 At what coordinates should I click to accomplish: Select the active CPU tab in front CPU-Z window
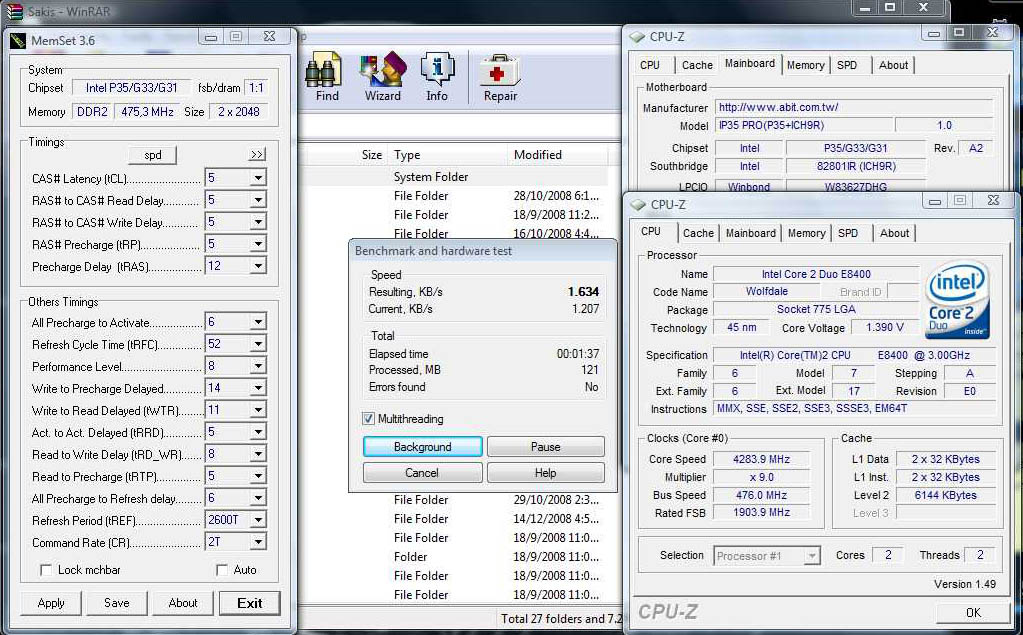click(x=651, y=232)
